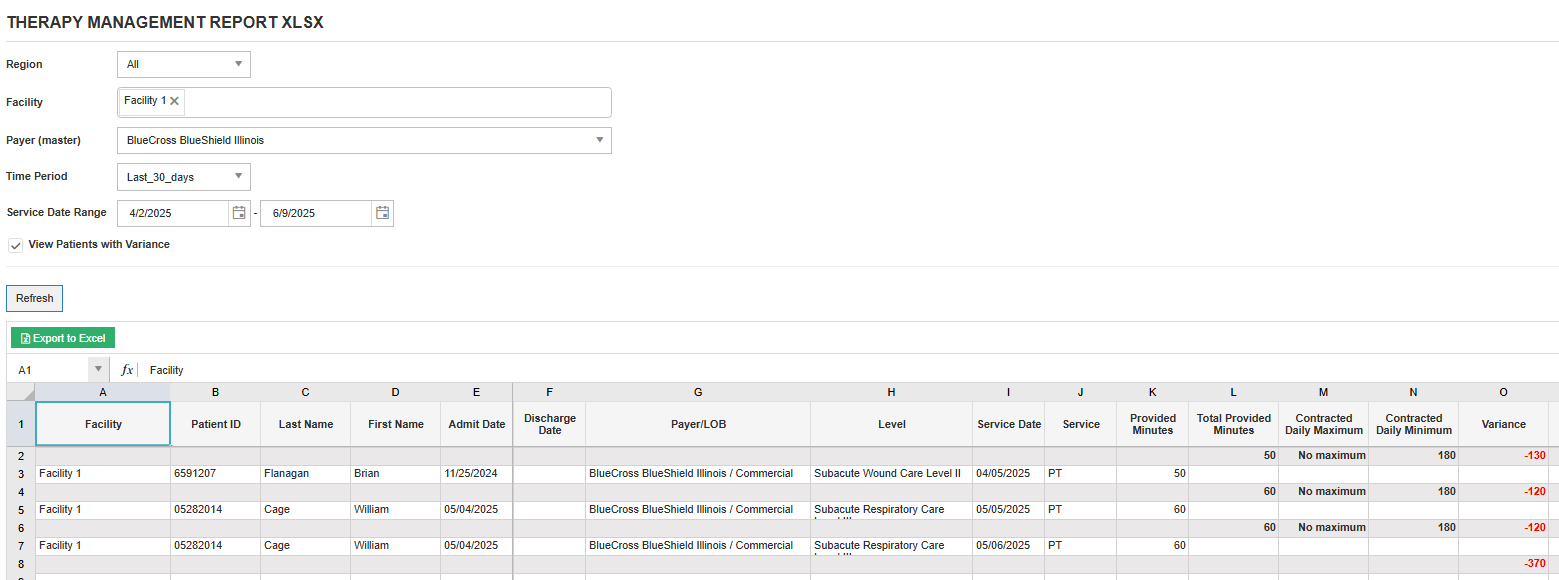This screenshot has height=580, width=1559.
Task: Click the Brian first name cell
Action: point(395,474)
